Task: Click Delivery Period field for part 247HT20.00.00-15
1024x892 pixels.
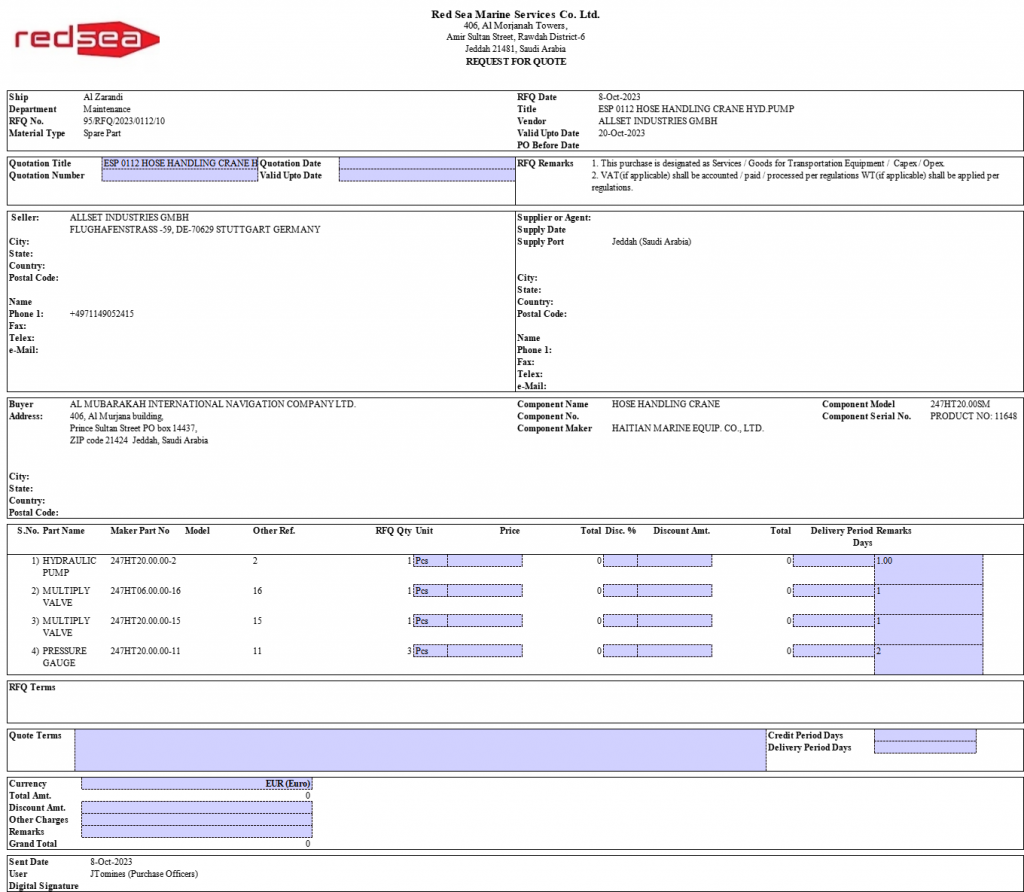Action: (834, 621)
